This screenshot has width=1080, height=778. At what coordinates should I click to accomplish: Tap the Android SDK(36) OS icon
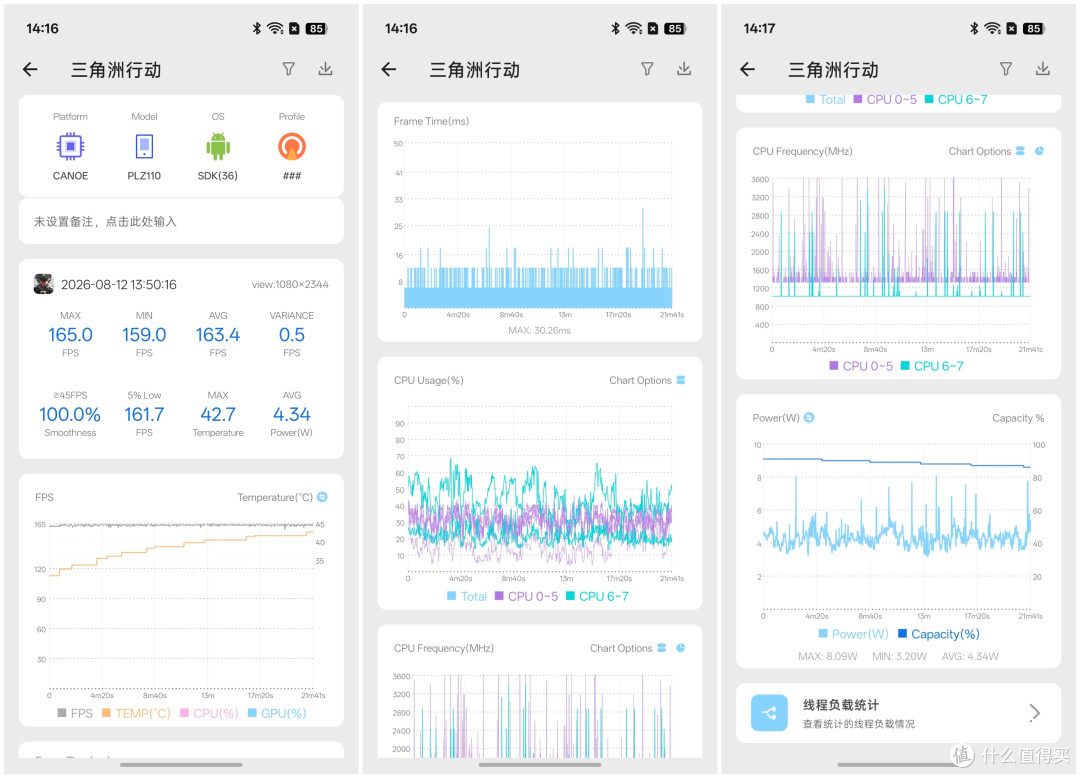[218, 147]
